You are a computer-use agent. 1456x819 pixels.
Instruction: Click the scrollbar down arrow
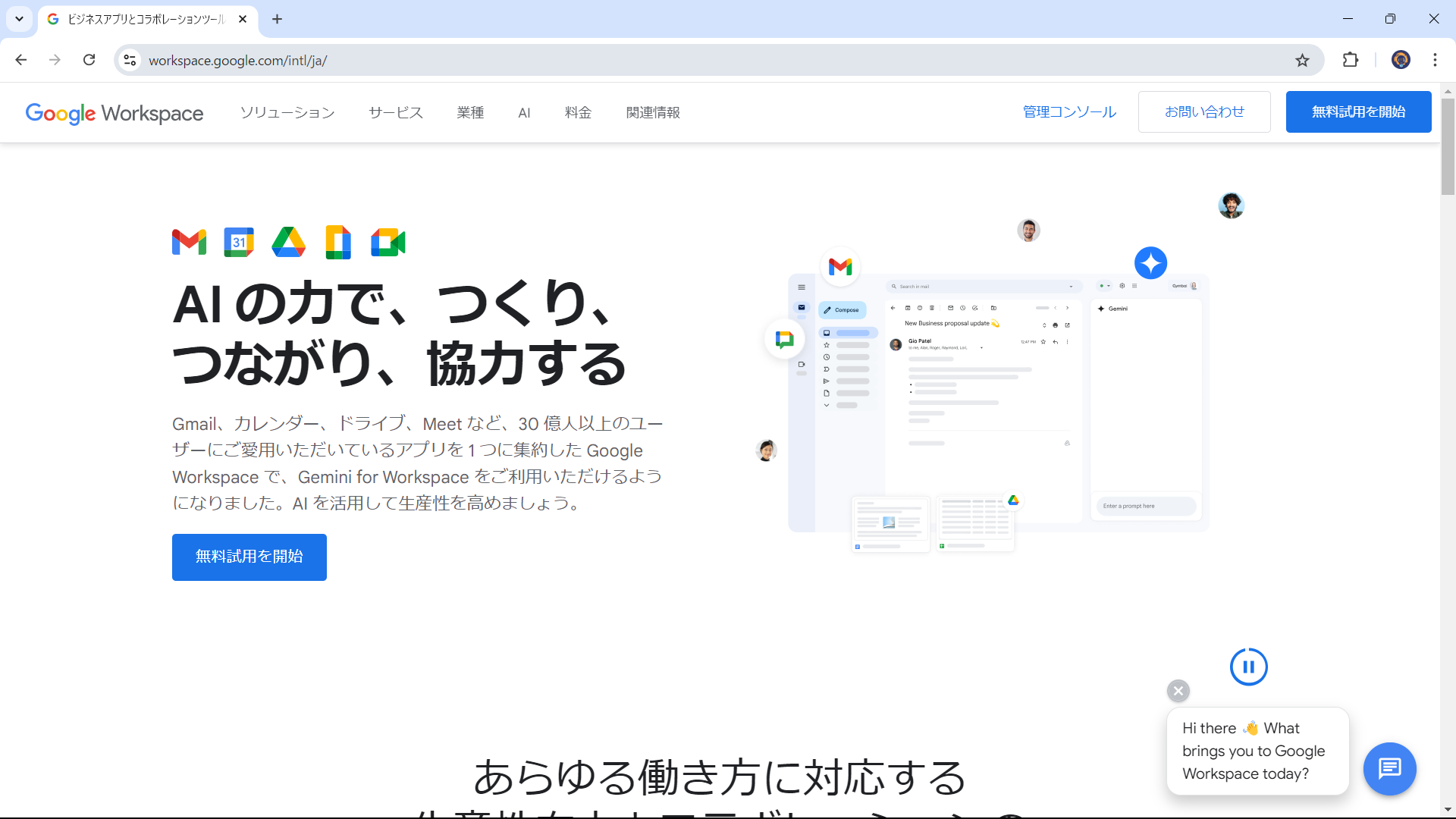[1448, 811]
